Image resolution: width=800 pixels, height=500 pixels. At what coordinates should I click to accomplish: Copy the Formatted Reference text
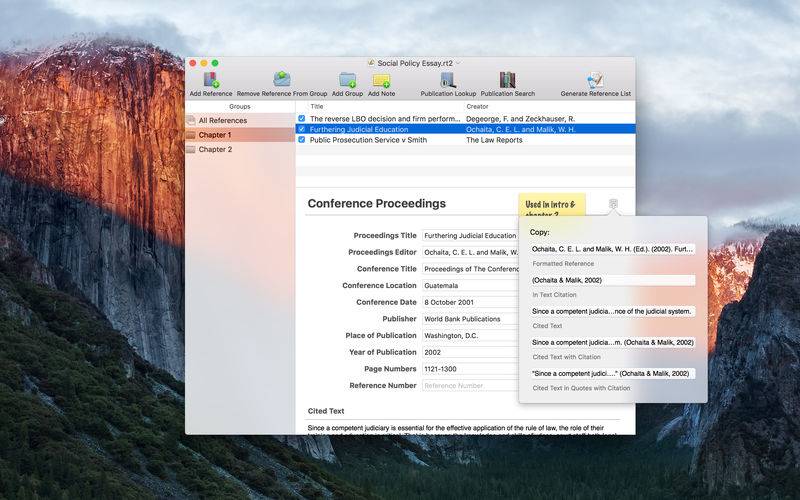(612, 249)
